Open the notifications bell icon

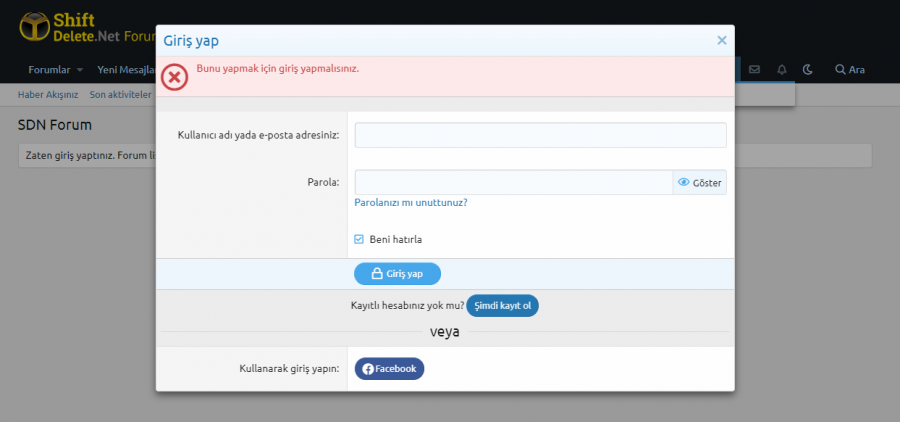point(781,70)
